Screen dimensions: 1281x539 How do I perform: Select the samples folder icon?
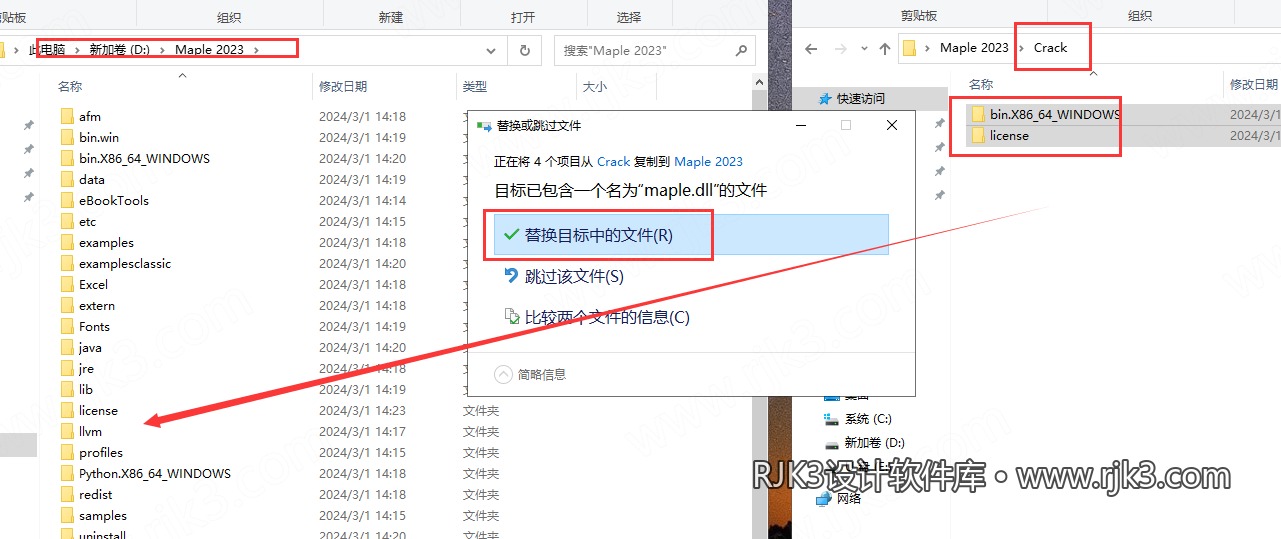pyautogui.click(x=67, y=515)
